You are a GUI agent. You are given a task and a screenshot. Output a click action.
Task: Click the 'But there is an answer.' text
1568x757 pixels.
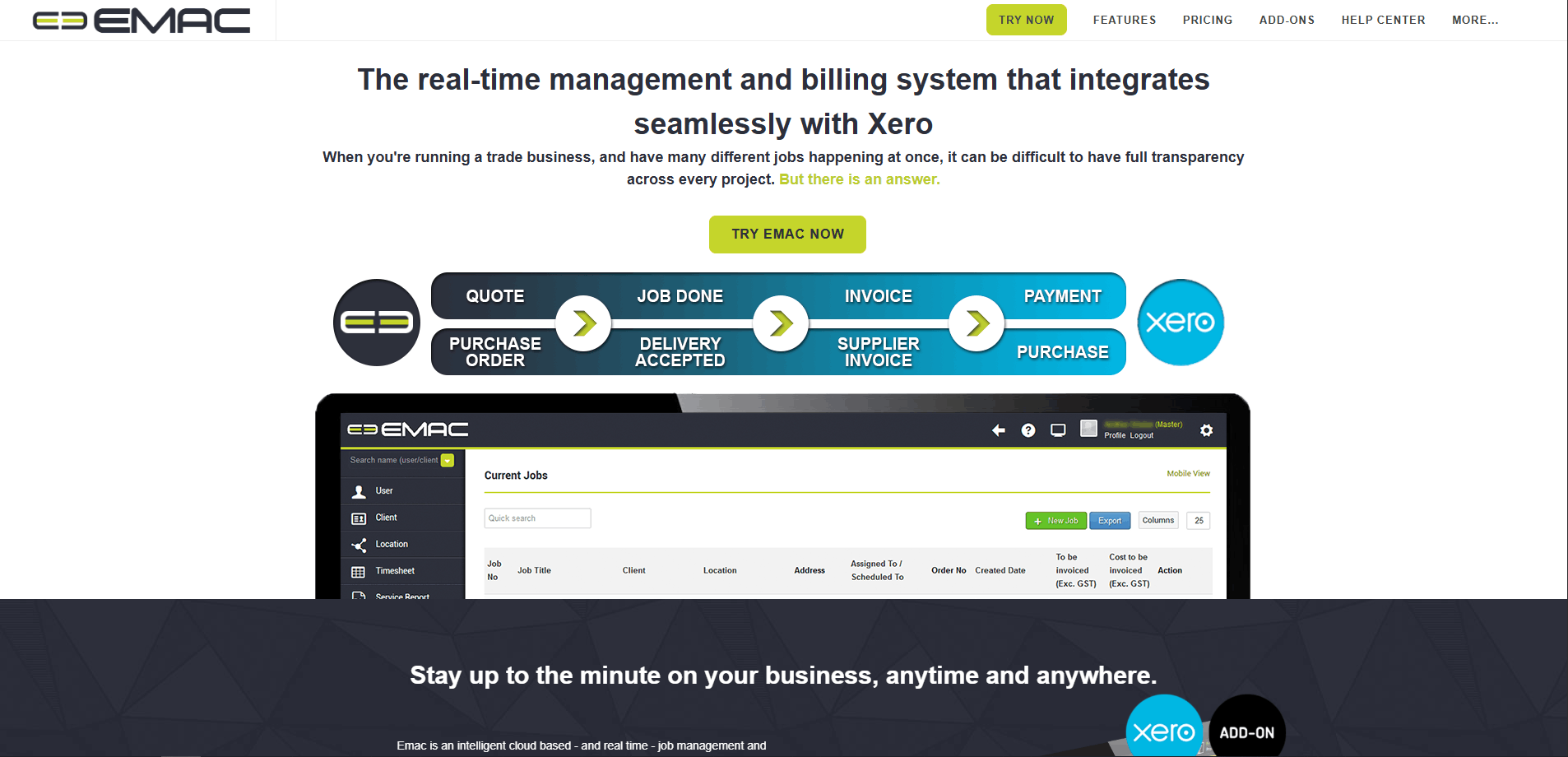pos(860,179)
